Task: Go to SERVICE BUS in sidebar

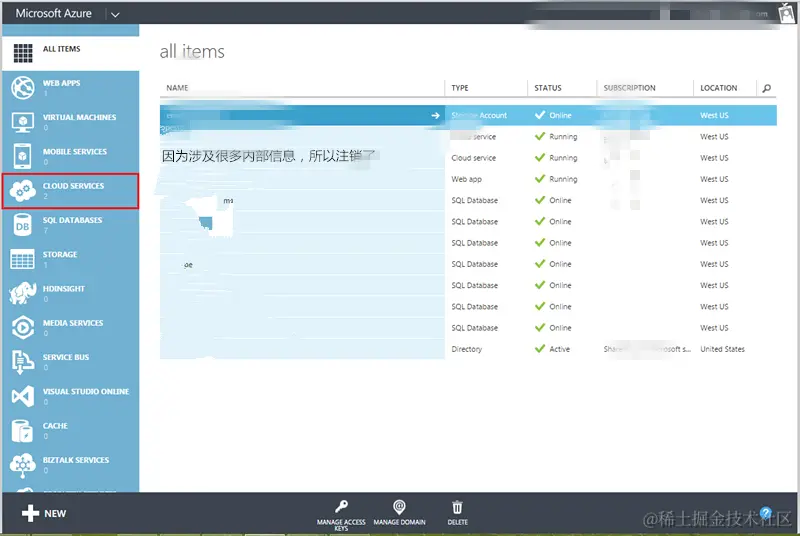Action: point(66,357)
